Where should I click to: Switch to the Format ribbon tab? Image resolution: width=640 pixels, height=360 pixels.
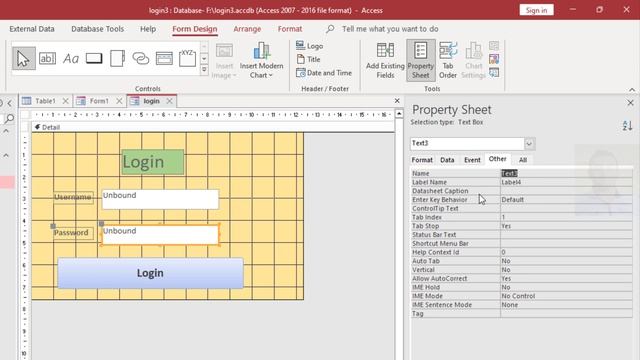pyautogui.click(x=290, y=29)
